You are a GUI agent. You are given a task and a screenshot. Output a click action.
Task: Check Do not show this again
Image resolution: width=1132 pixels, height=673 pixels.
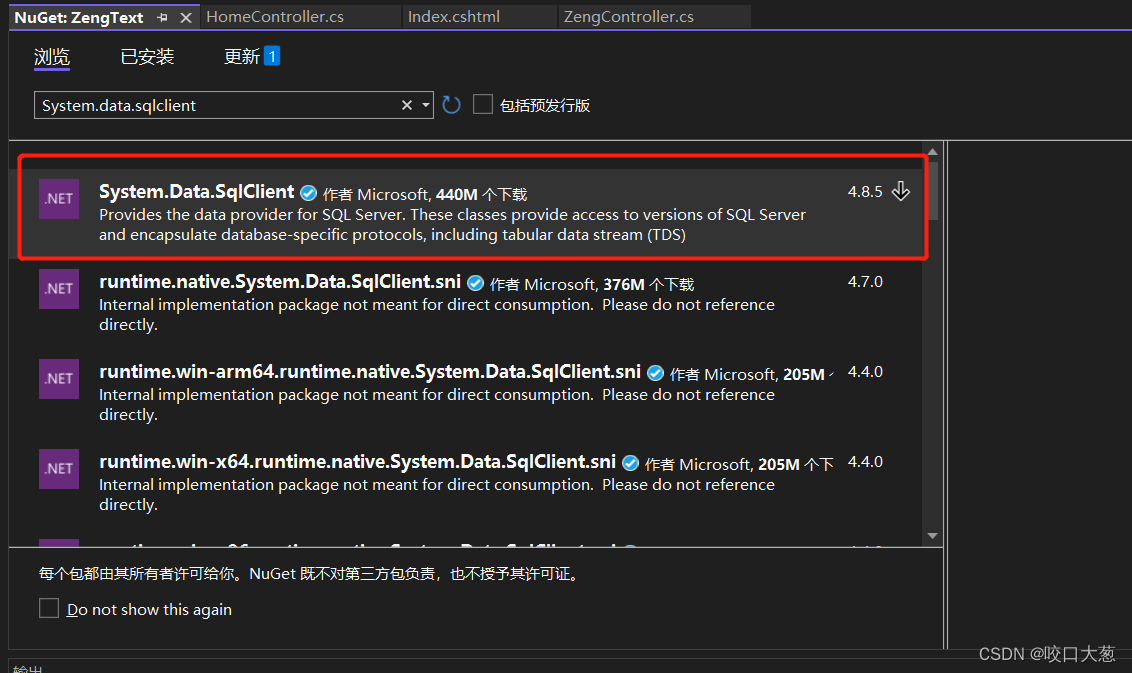(x=49, y=608)
